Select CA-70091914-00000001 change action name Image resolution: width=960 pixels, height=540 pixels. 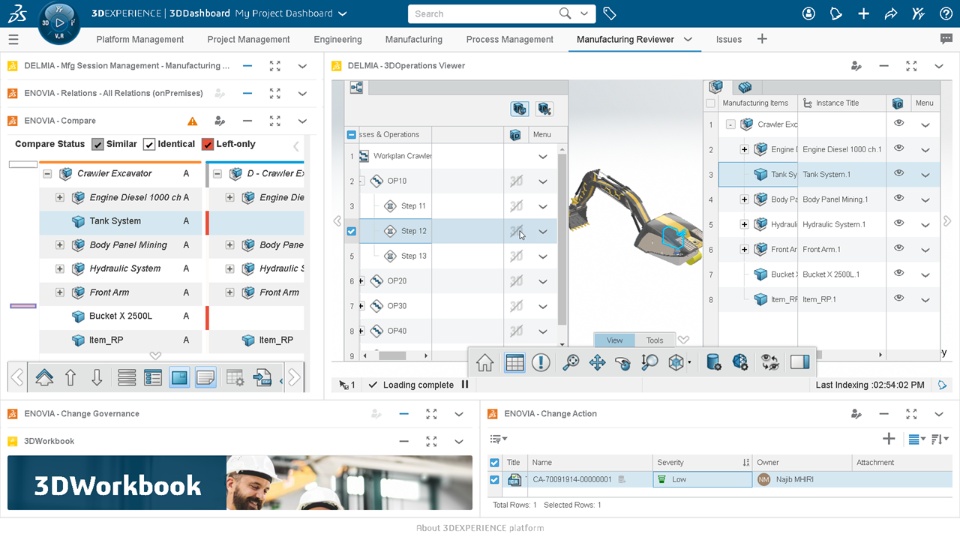click(572, 479)
